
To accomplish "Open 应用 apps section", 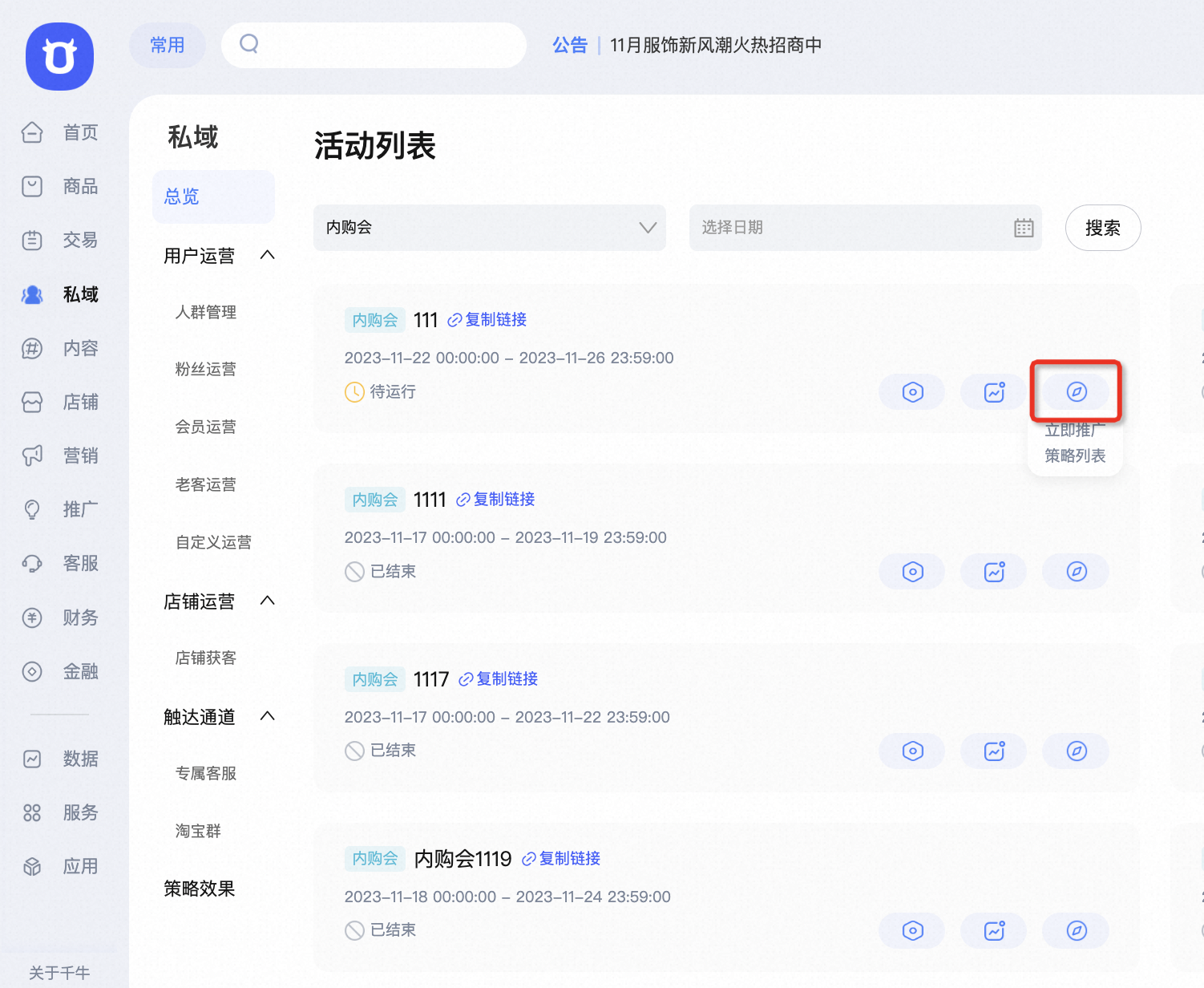I will (60, 866).
